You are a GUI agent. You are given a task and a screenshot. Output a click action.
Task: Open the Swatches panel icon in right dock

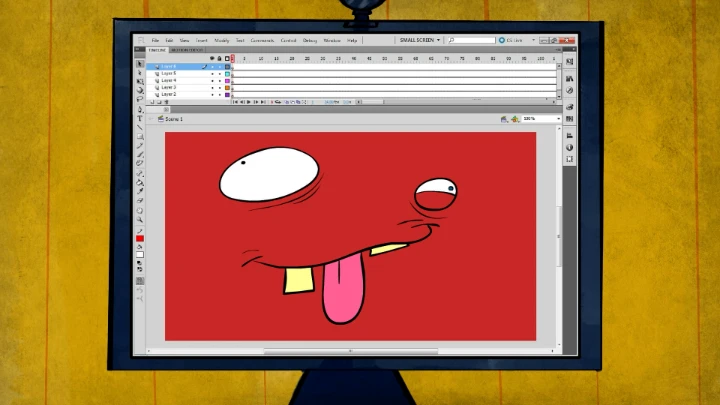click(x=570, y=119)
